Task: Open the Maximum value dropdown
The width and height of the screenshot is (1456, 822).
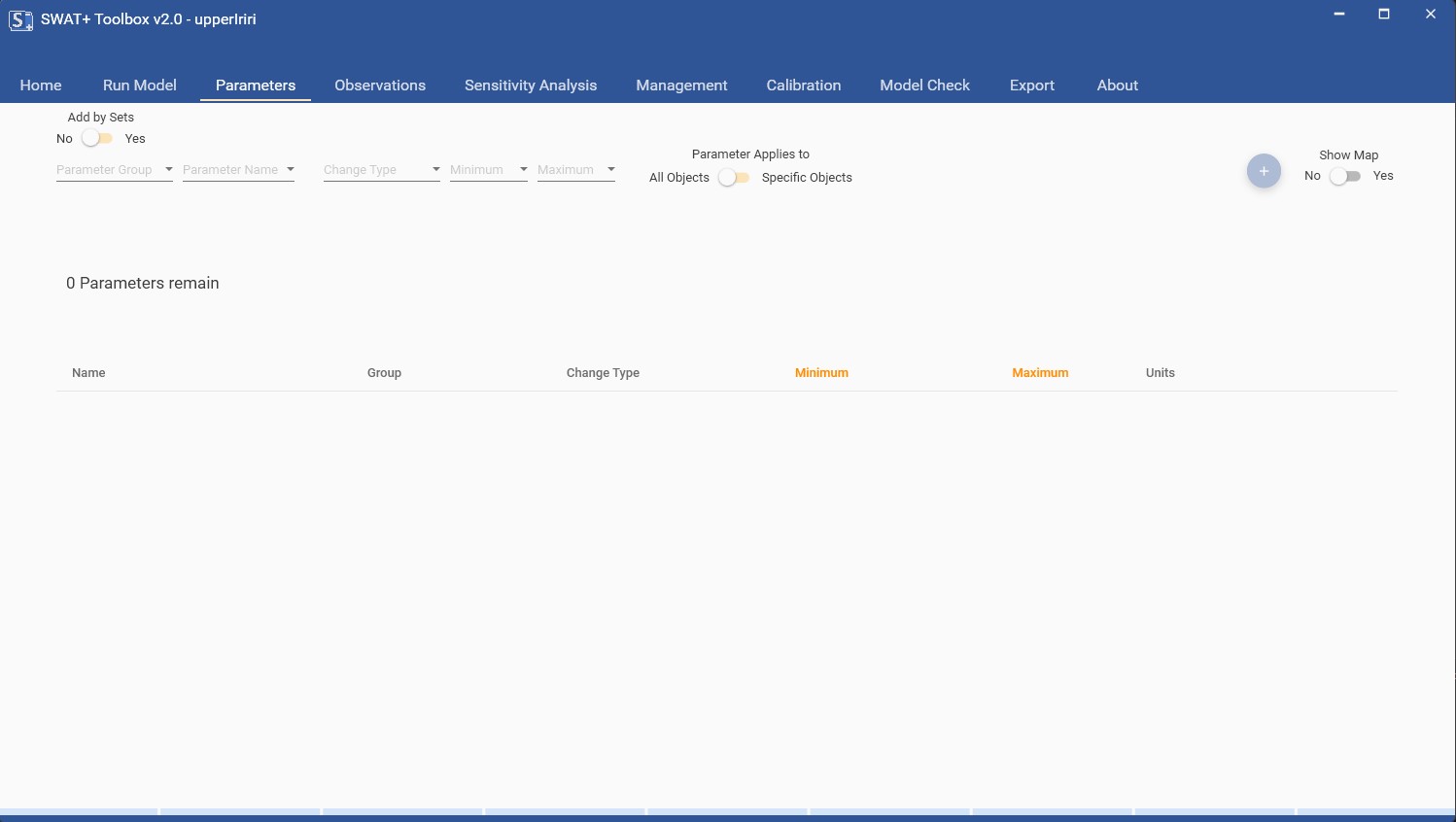Action: click(x=576, y=170)
